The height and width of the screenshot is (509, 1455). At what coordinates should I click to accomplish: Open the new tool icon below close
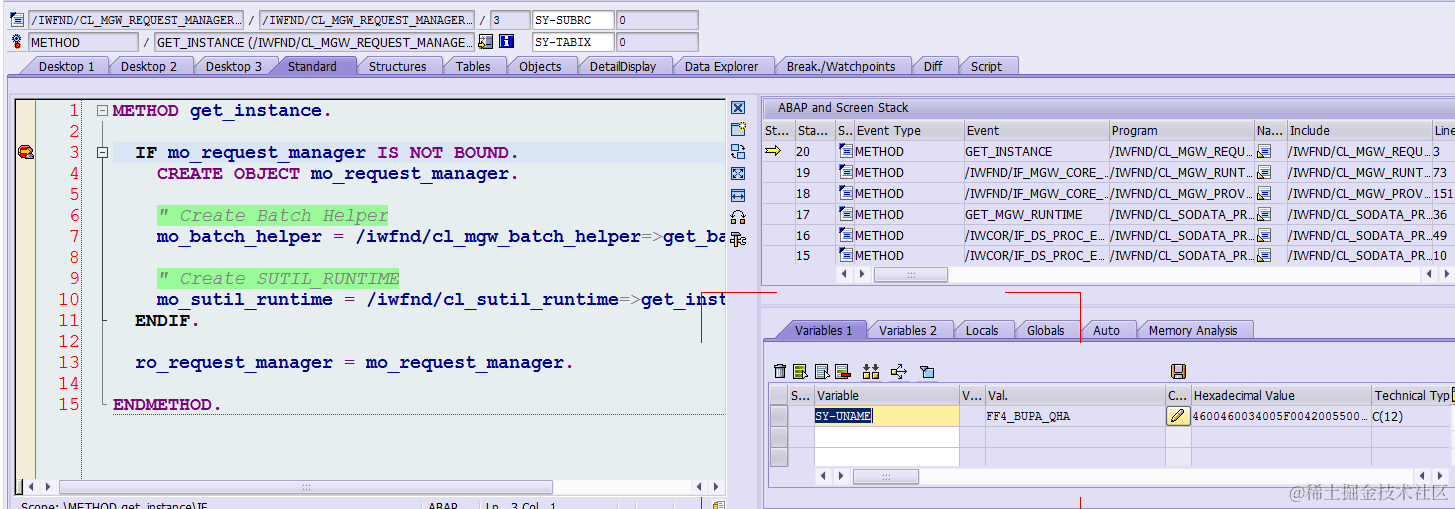coord(738,129)
